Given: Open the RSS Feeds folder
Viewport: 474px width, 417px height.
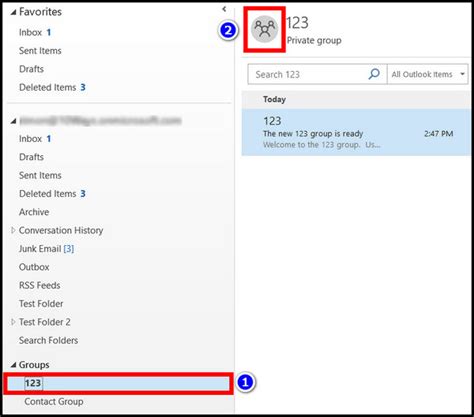Looking at the screenshot, I should [40, 285].
